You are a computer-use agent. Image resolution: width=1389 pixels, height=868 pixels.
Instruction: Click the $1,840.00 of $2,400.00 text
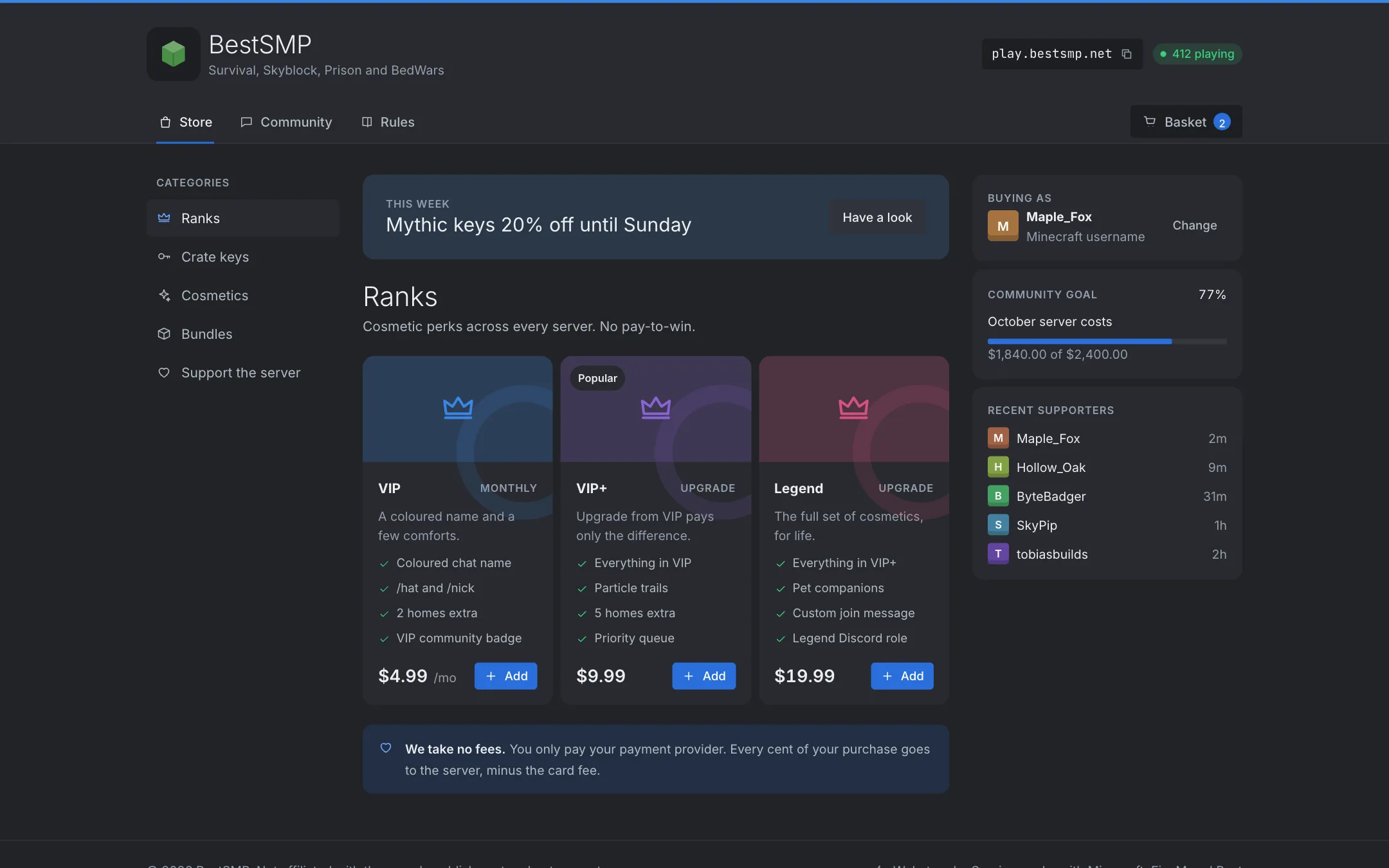[x=1057, y=354]
